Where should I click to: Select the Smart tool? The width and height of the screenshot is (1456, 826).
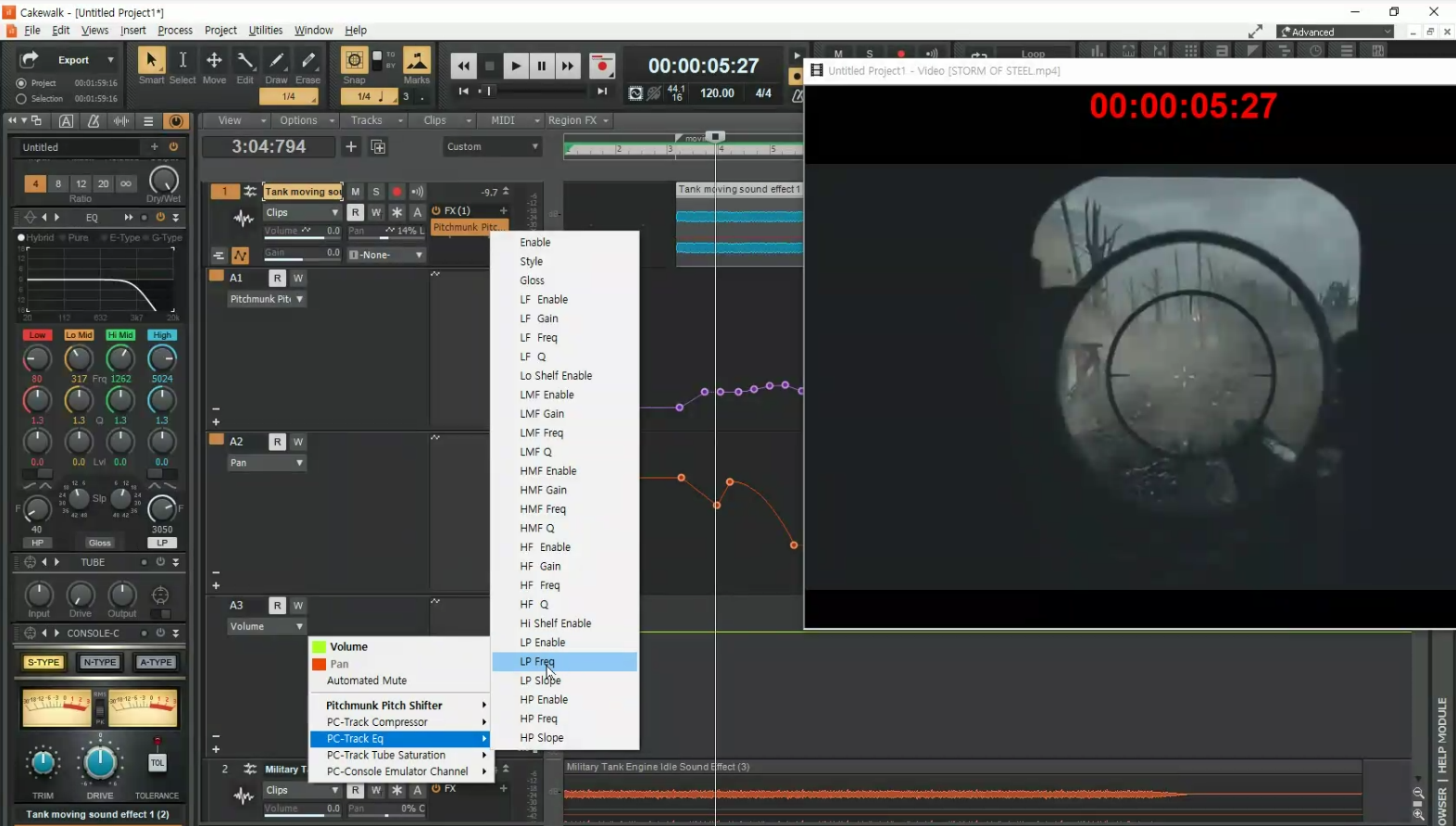coord(151,61)
